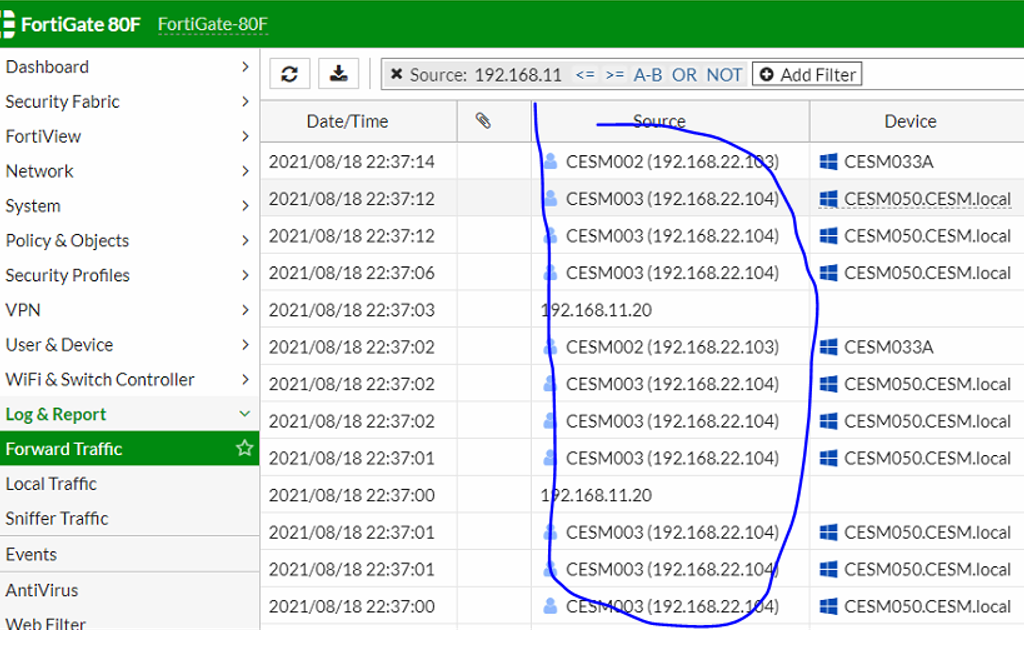Select source 192.168.11.20 at 22:37:00
The image size is (1024, 650).
point(596,495)
